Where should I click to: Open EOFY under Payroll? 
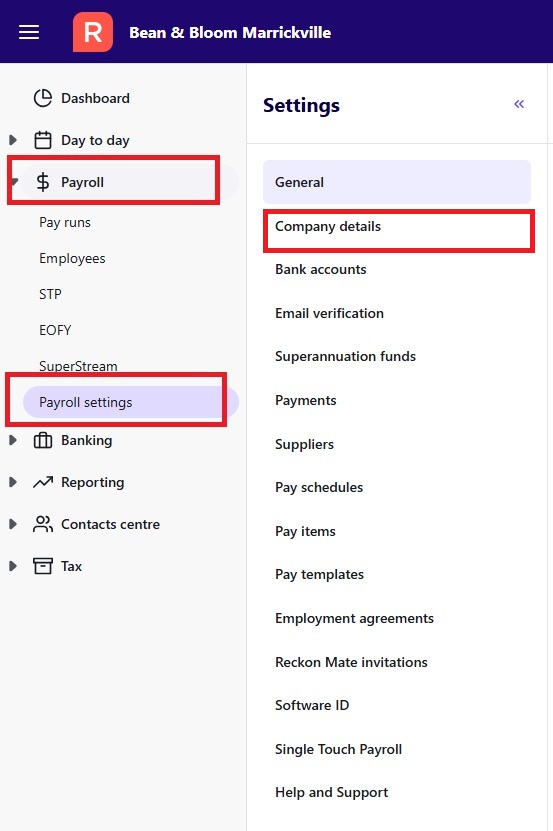point(55,330)
